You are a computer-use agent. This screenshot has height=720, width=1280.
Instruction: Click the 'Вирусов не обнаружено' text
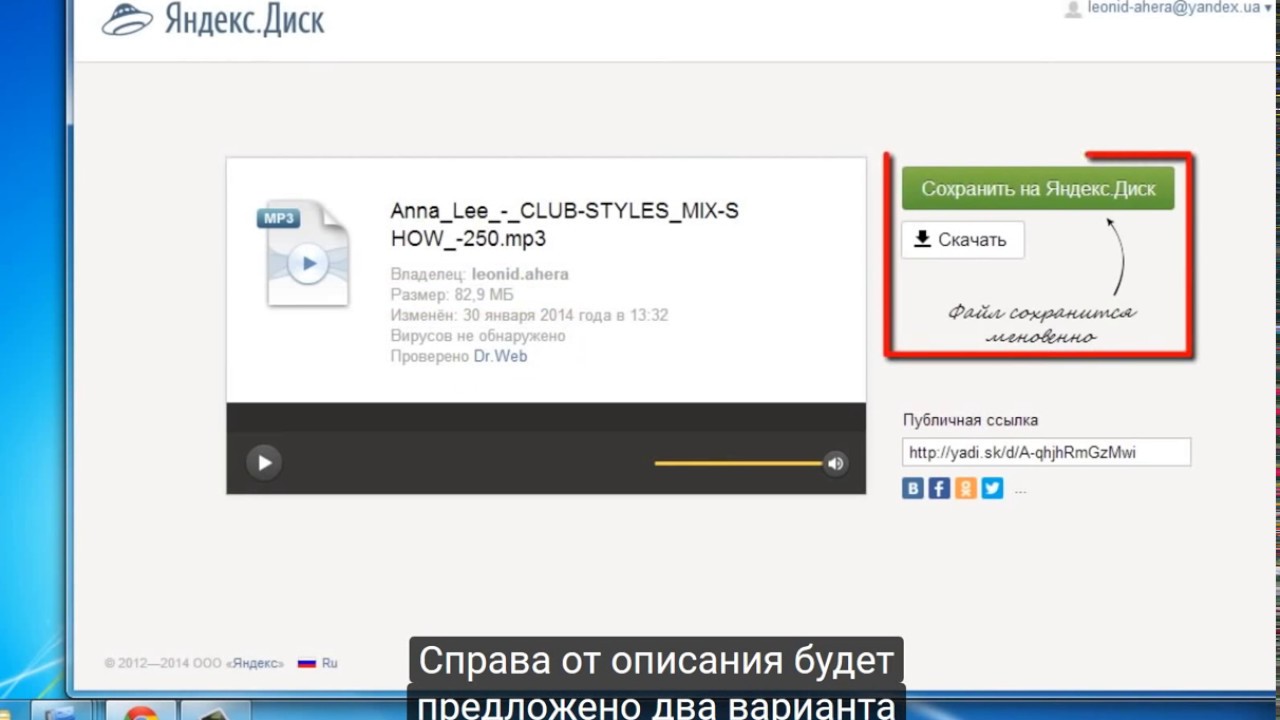(478, 336)
